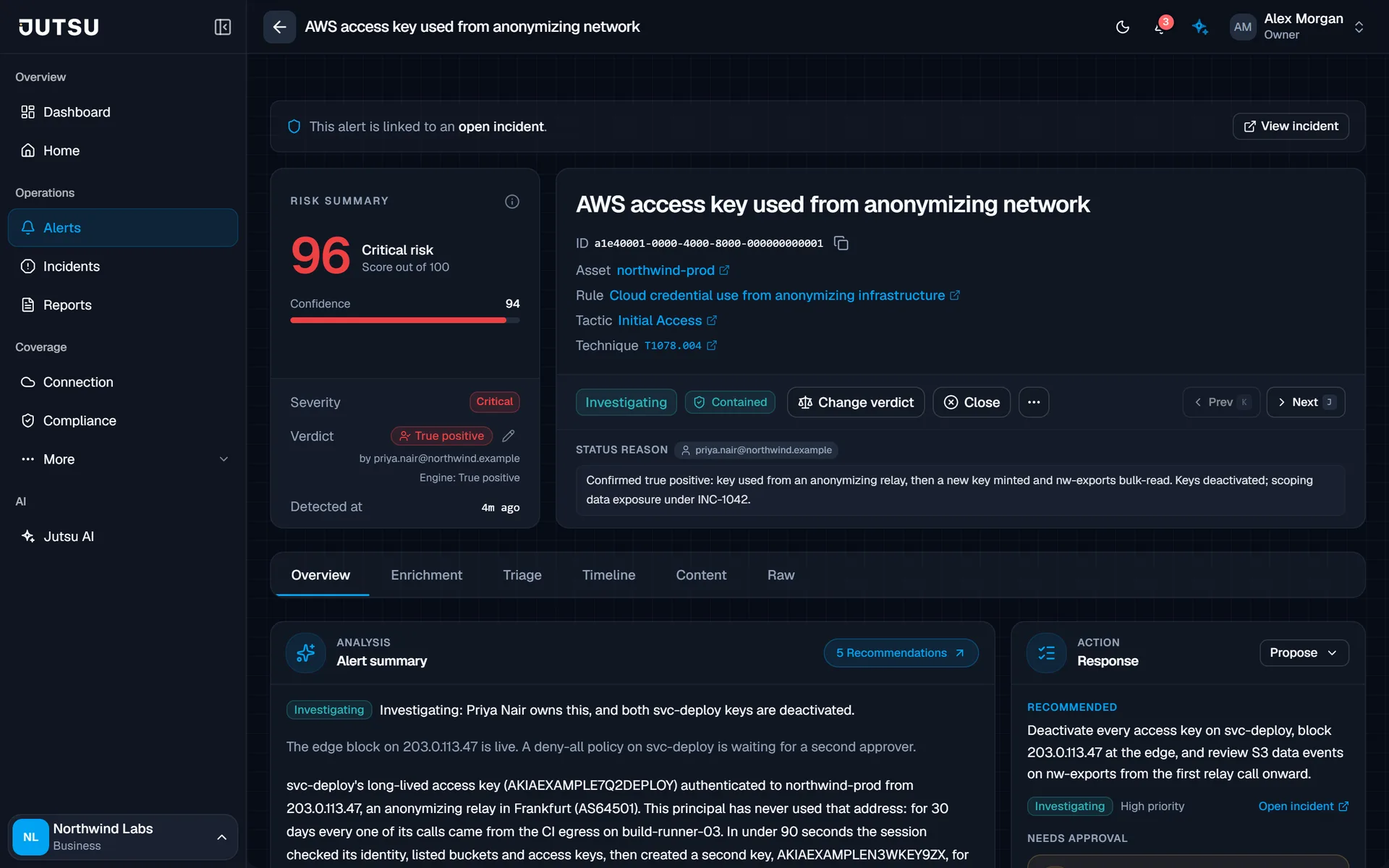Edit the verdict pencil icon
Screen dimensions: 1389x868
pos(509,435)
